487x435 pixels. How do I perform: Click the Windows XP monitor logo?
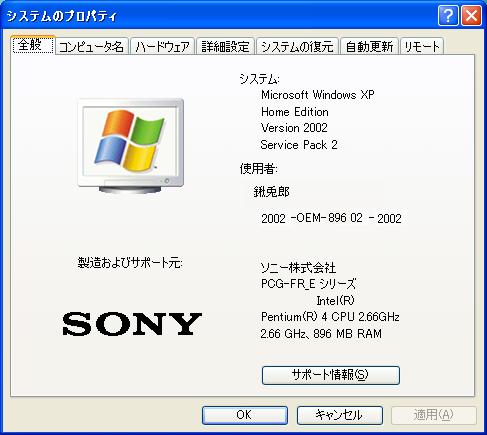tap(131, 145)
